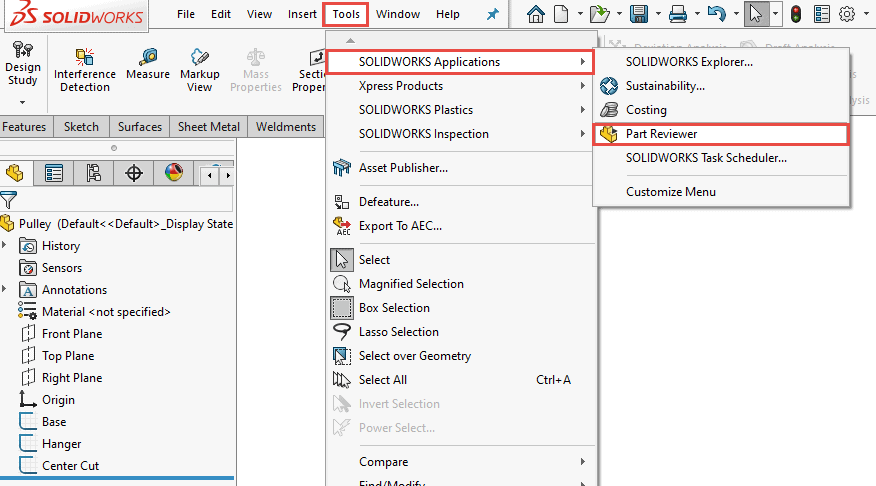Expand the History folder in the tree

point(4,245)
